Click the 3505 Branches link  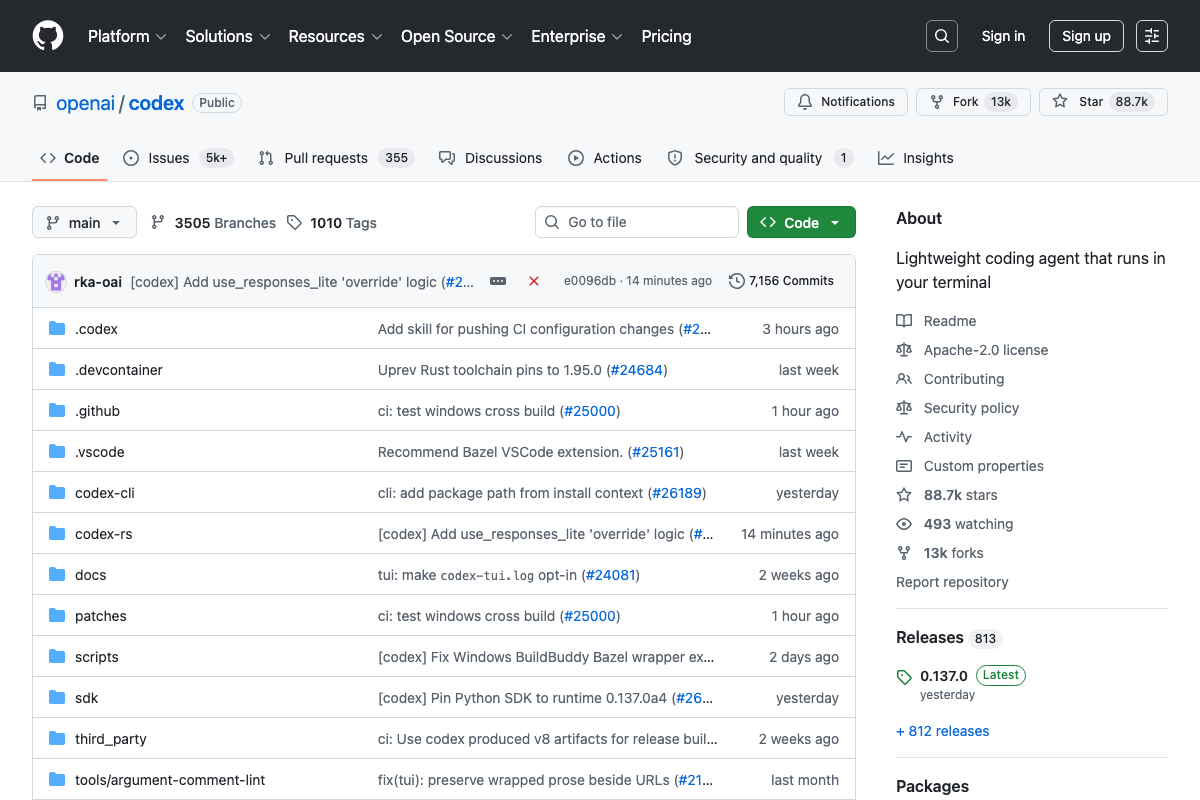click(x=213, y=223)
